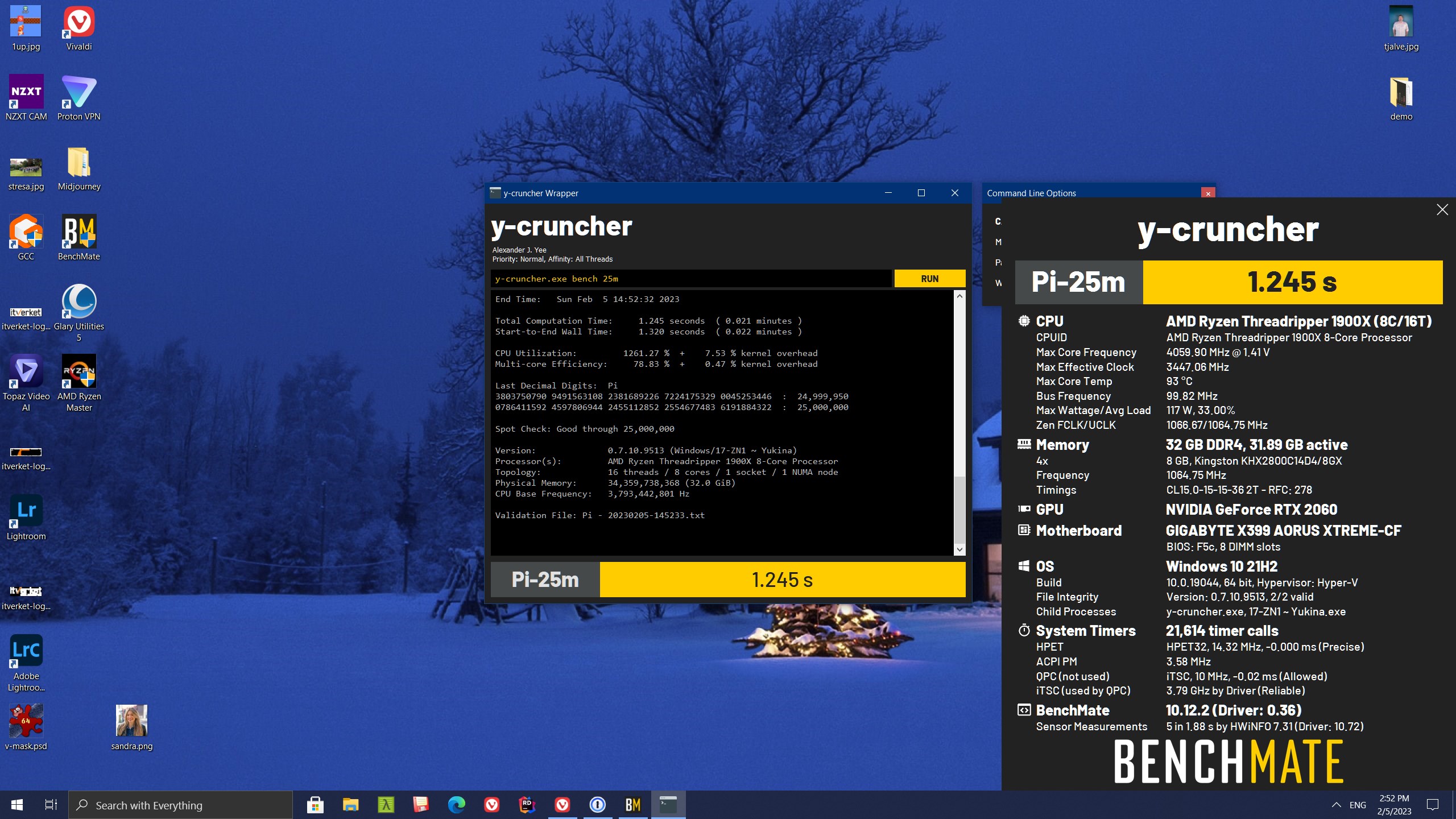Click the yellow 1.245 s result bar in Wrapper
The height and width of the screenshot is (819, 1456).
(x=783, y=580)
